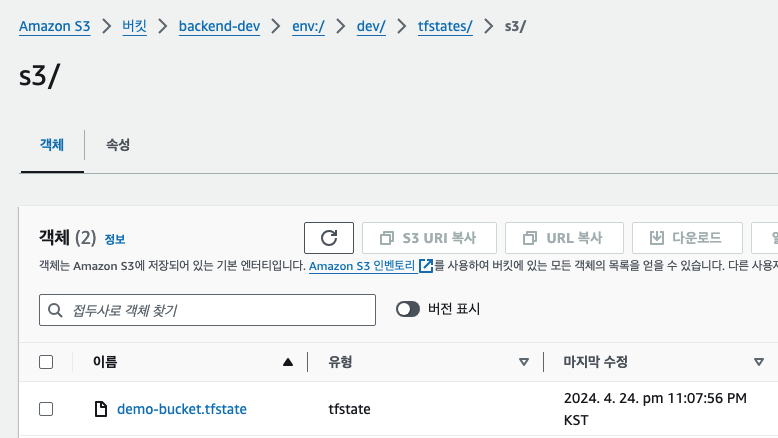Click the tfstate type cell
Image resolution: width=778 pixels, height=438 pixels.
(x=349, y=409)
